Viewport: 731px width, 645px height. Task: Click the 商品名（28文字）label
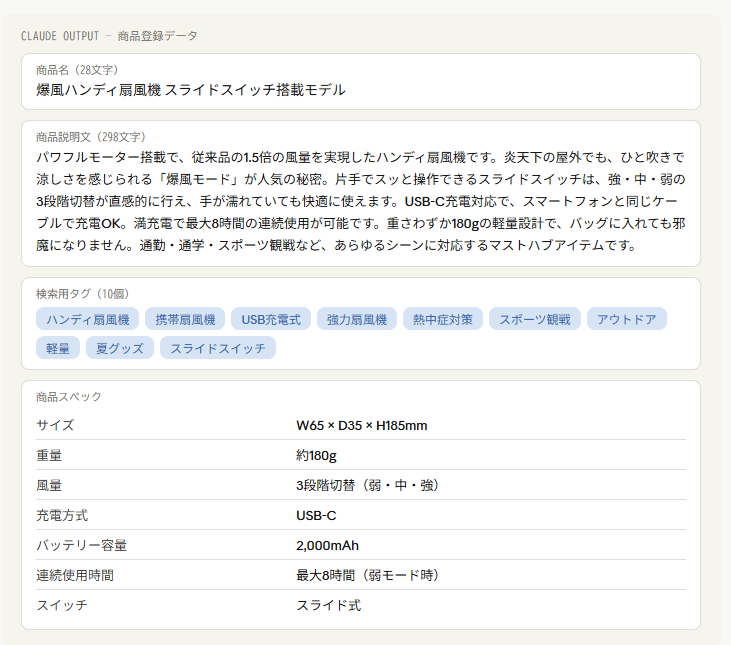77,70
